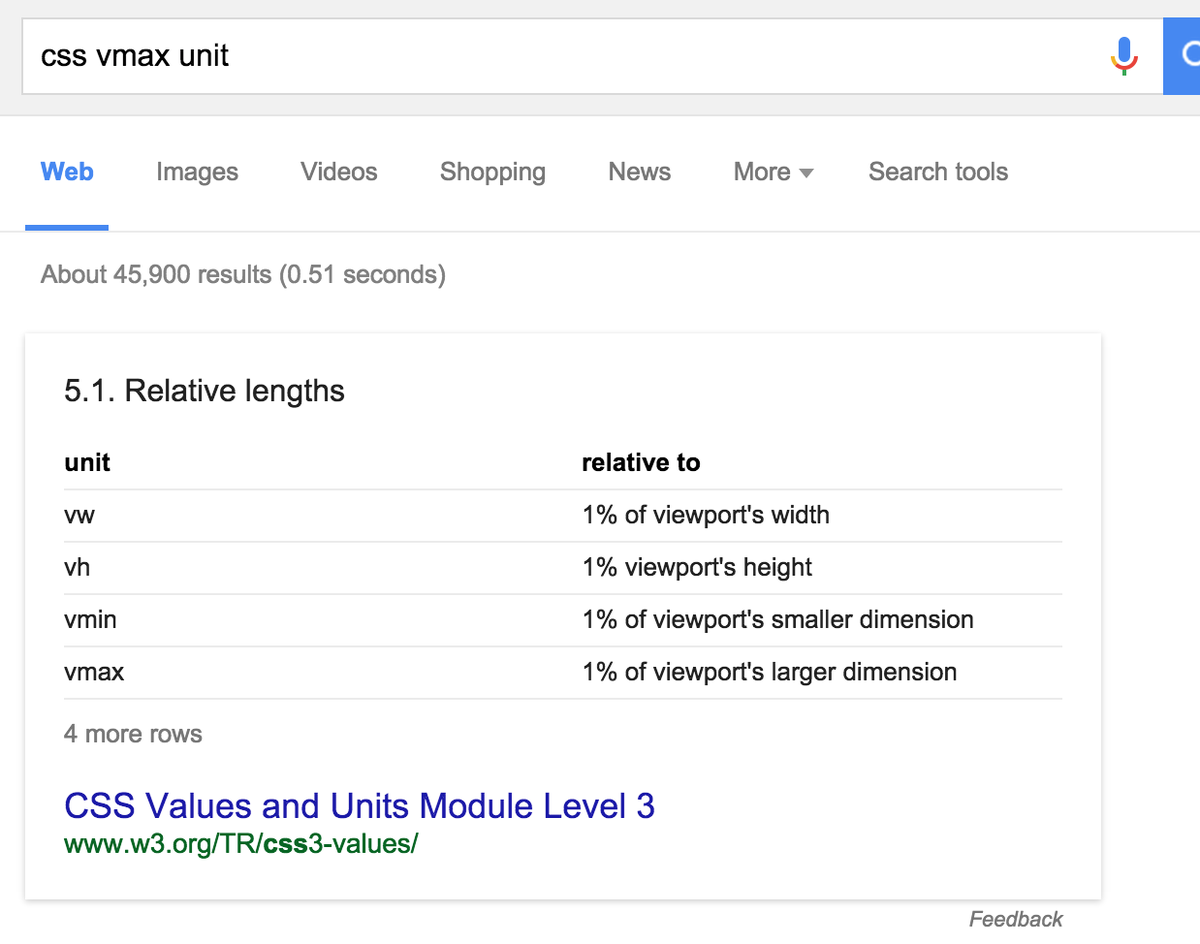Click the blue search button
The height and width of the screenshot is (944, 1200).
point(1182,55)
